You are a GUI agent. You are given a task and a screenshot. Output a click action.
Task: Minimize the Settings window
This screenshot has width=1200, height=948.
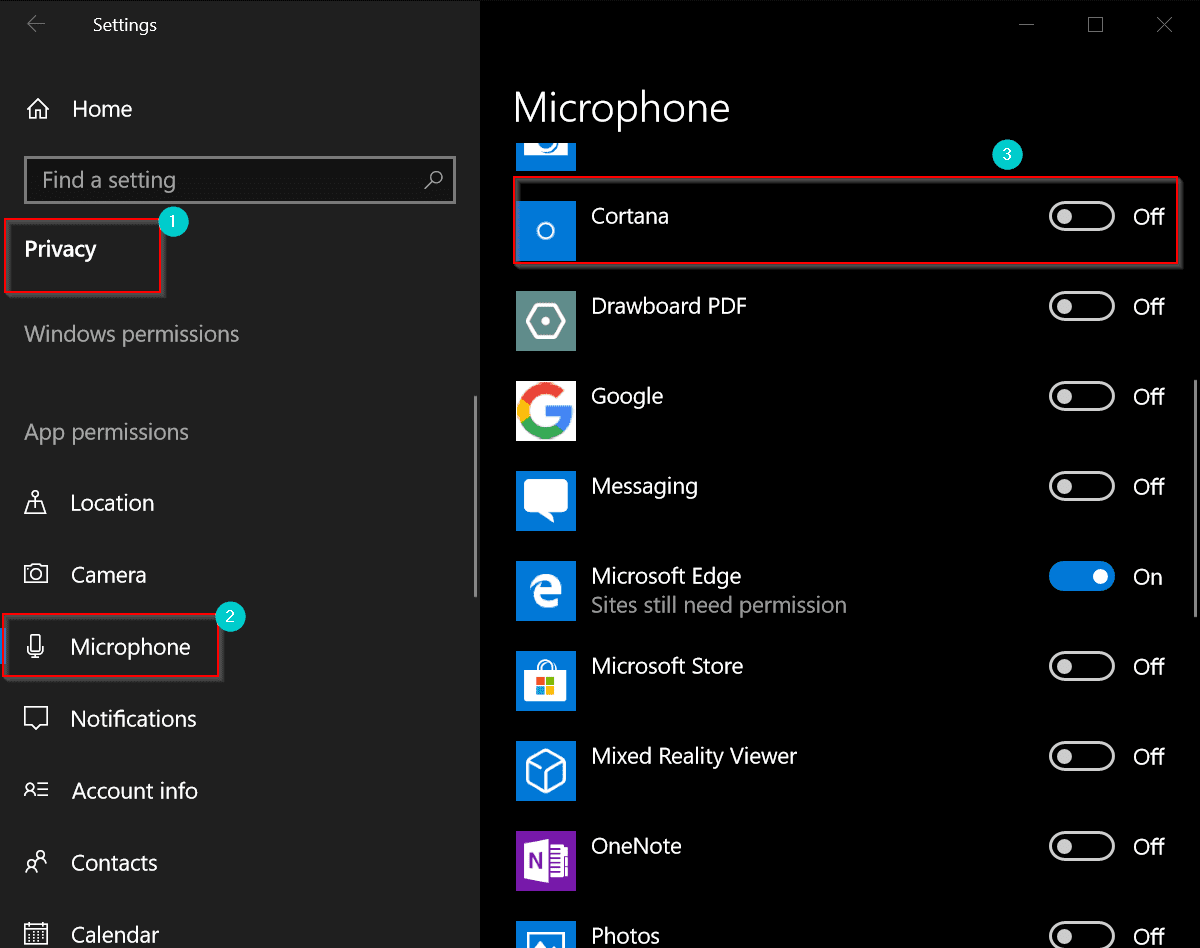tap(1025, 24)
